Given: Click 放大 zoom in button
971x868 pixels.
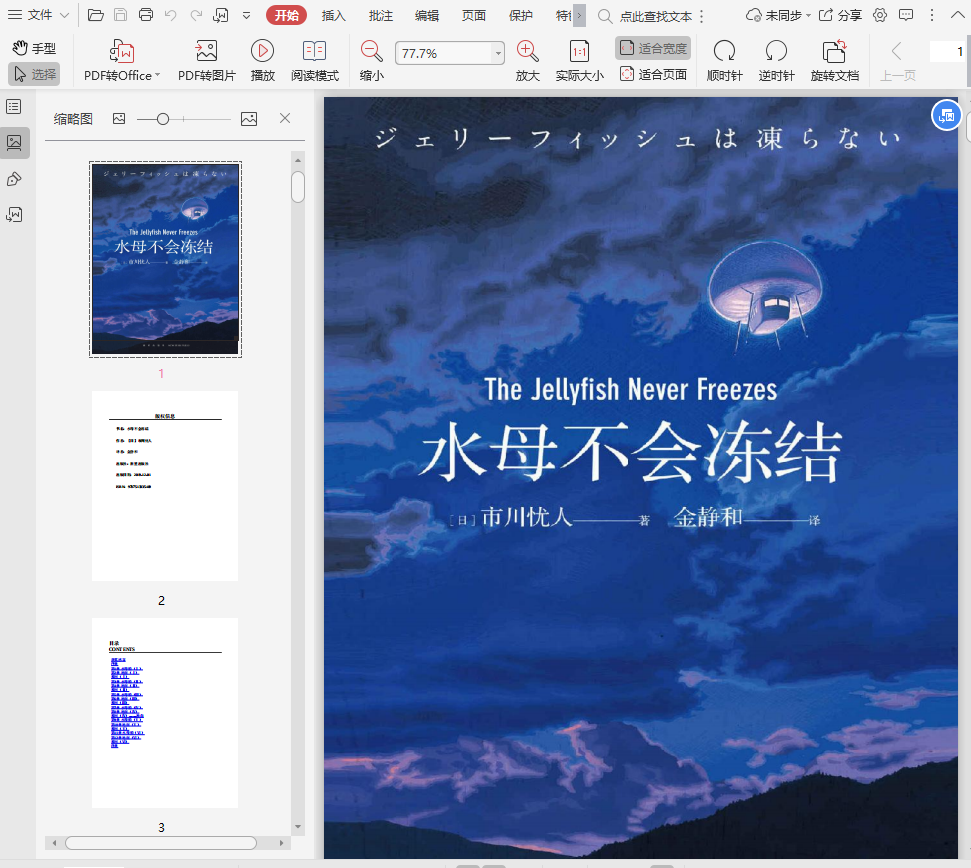Looking at the screenshot, I should [528, 60].
